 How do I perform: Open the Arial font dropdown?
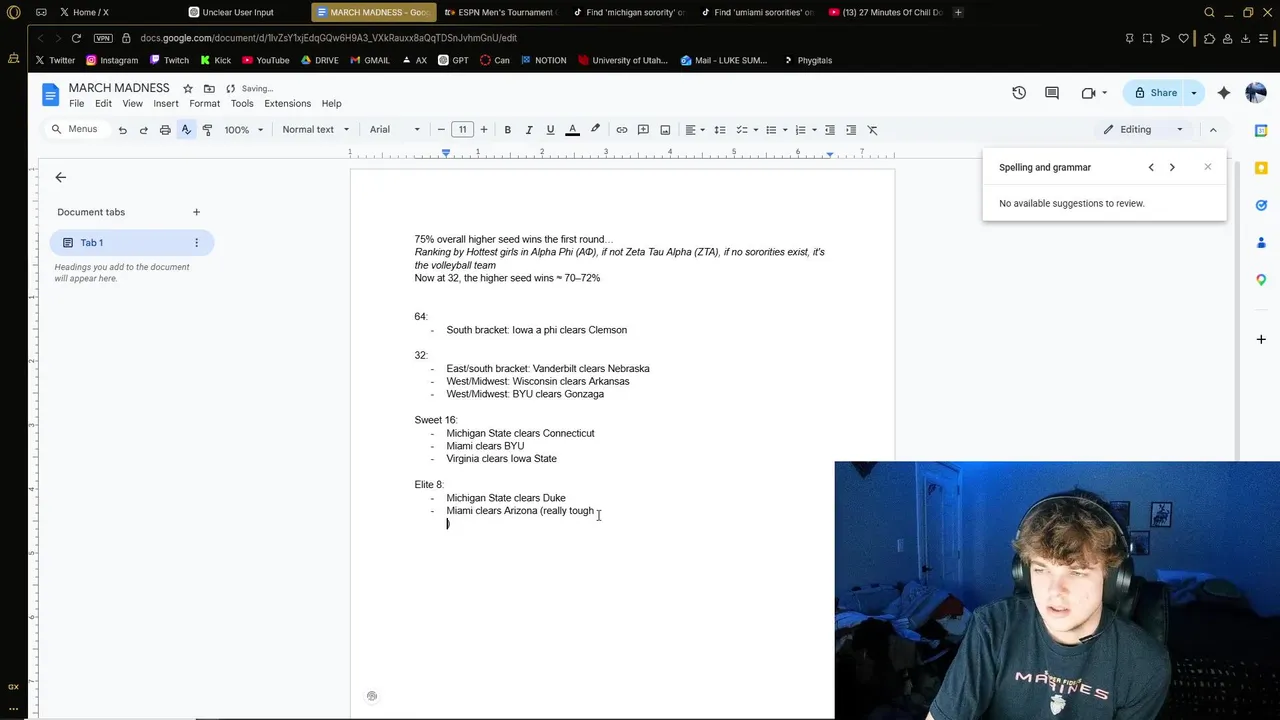click(395, 130)
